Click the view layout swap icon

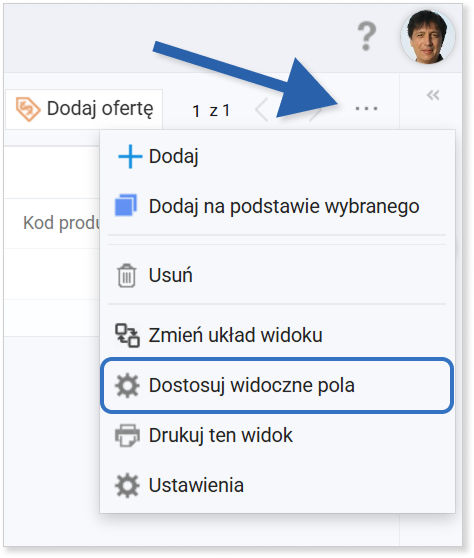point(127,335)
